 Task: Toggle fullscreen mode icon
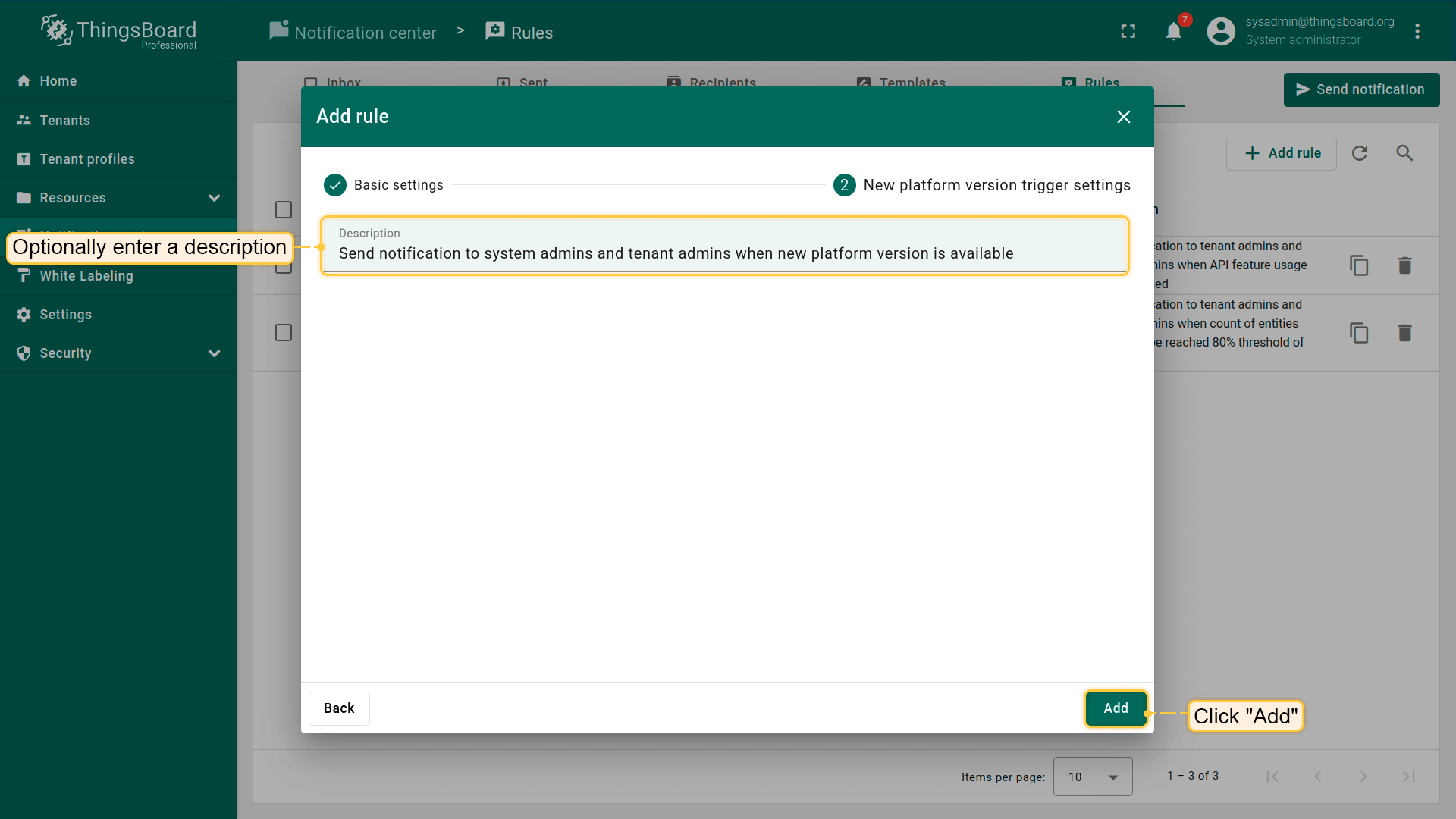[x=1128, y=32]
